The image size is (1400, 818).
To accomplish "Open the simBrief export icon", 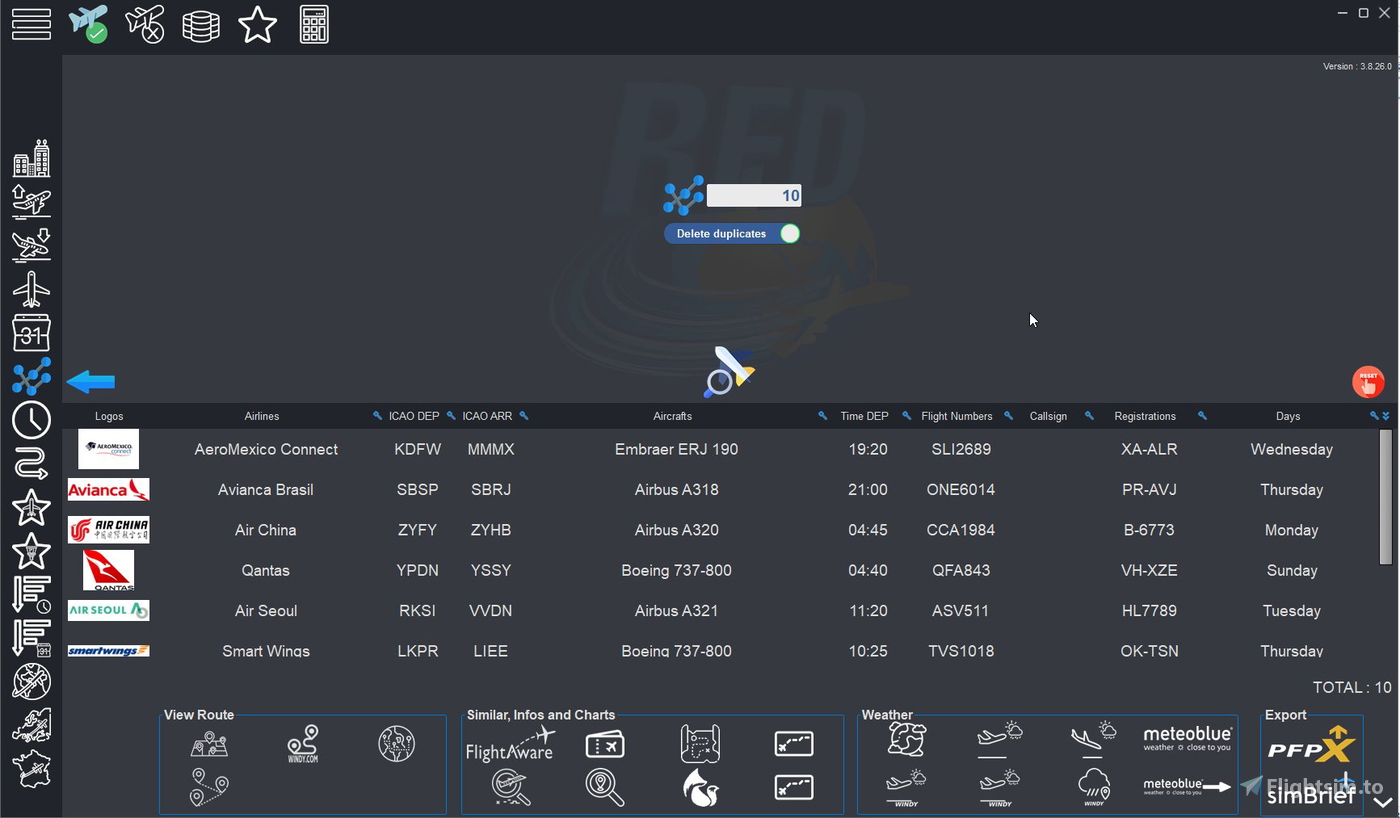I will click(x=1310, y=793).
